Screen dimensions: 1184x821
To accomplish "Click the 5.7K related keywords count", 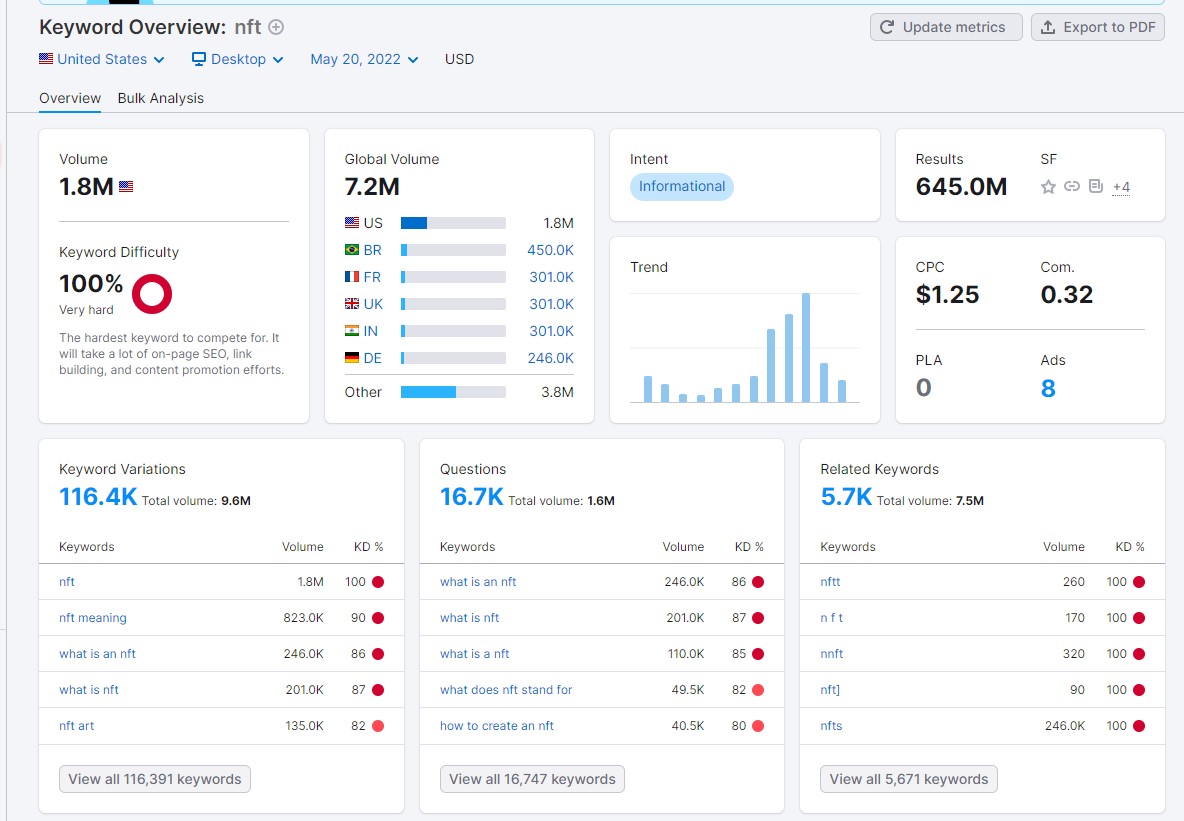I will click(846, 497).
